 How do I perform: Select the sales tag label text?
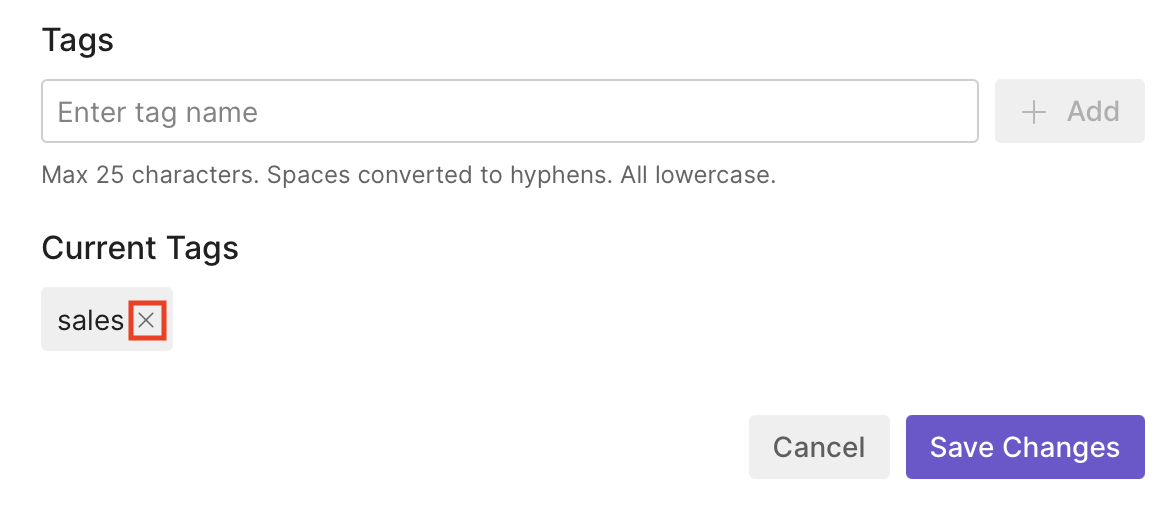(x=90, y=320)
